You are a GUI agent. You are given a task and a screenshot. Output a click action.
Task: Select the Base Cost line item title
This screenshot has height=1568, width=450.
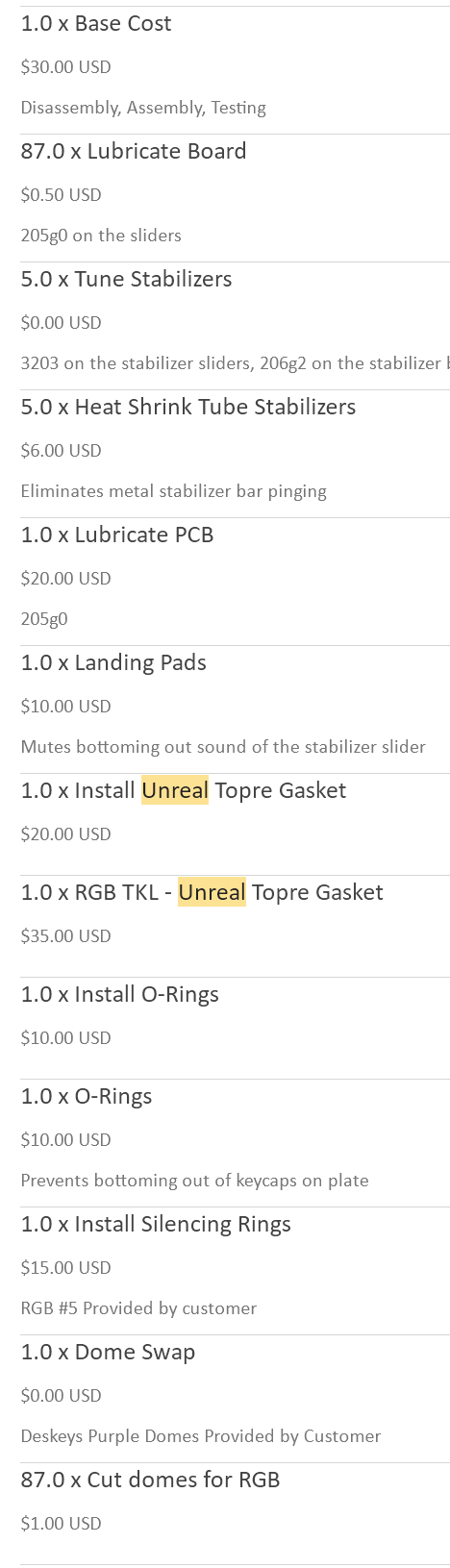tap(96, 24)
